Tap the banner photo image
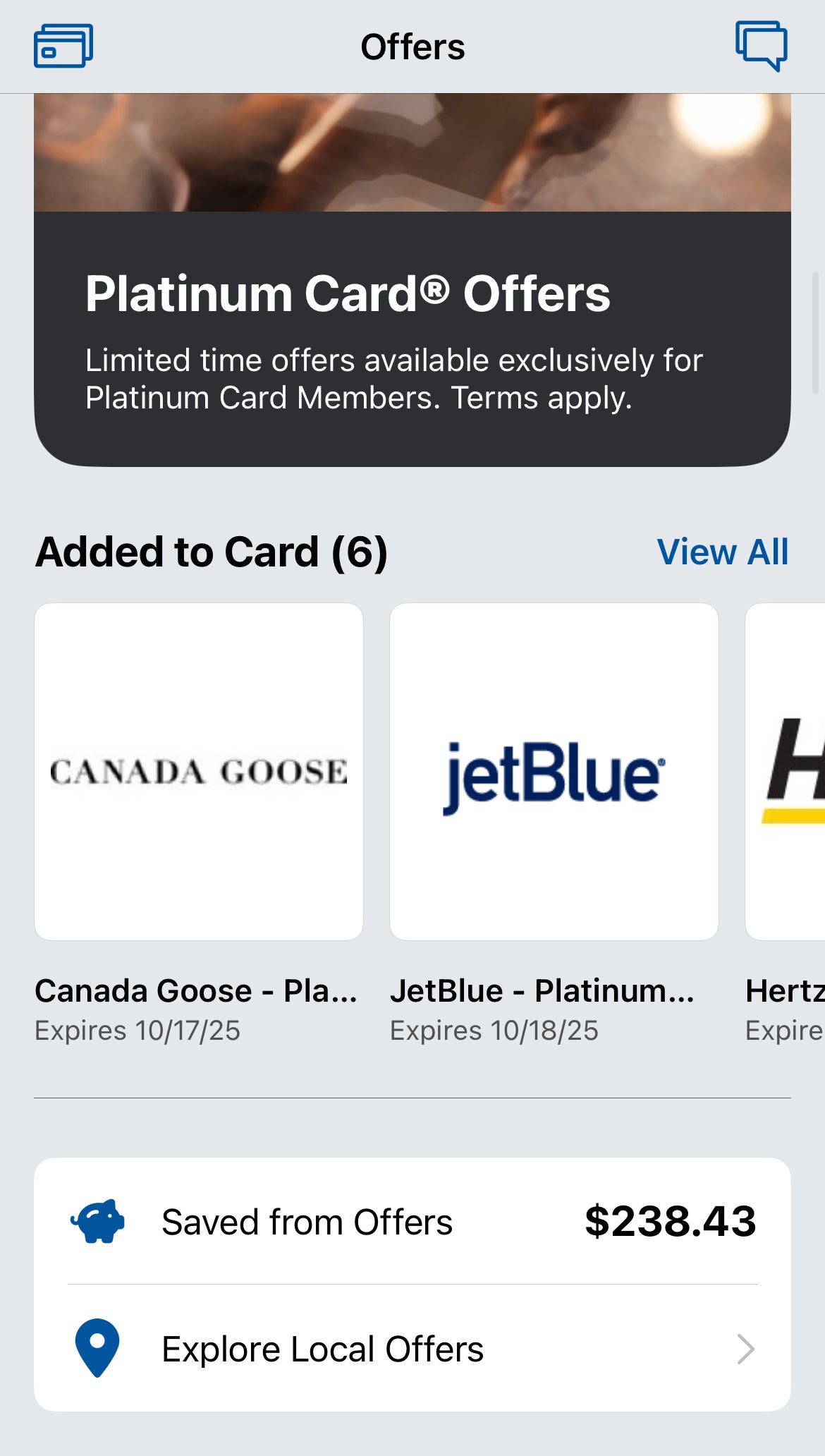825x1456 pixels. (x=412, y=152)
